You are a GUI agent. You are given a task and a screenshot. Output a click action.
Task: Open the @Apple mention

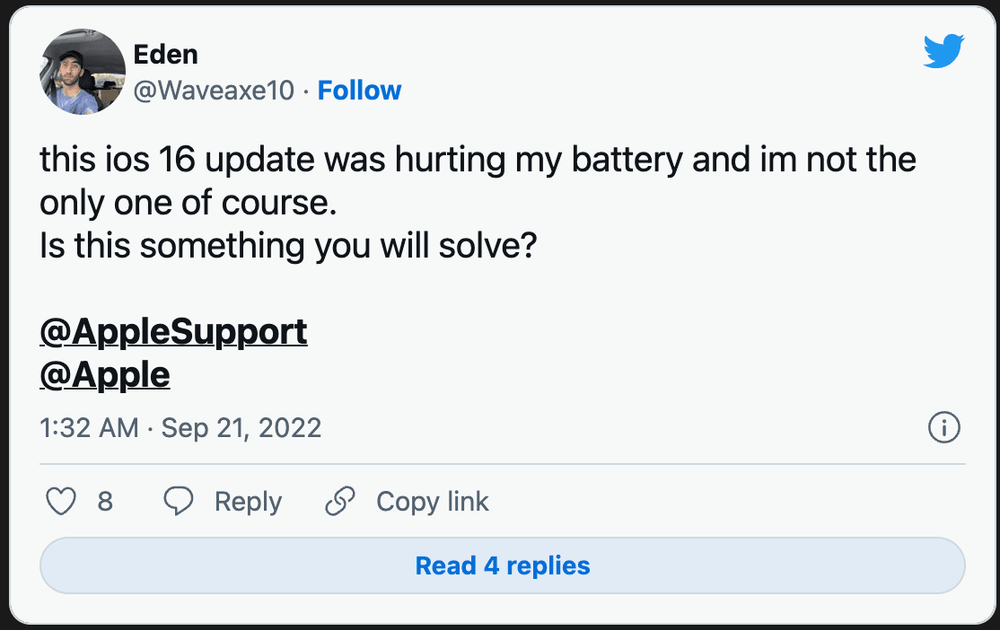(x=104, y=374)
